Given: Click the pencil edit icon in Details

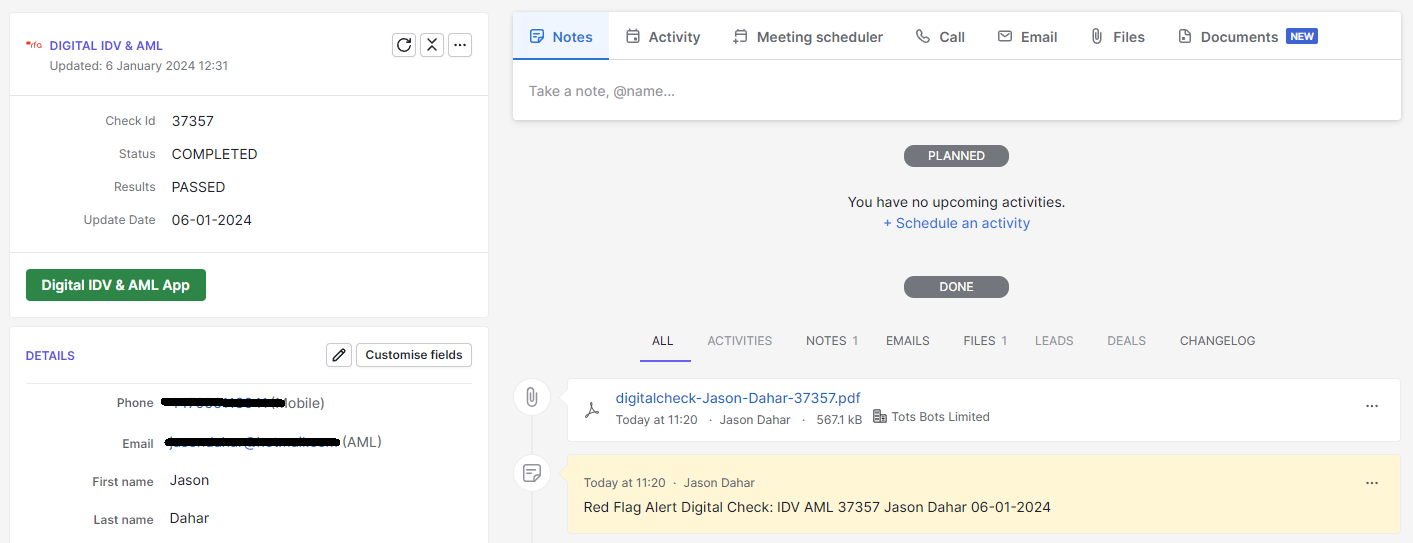Looking at the screenshot, I should tap(339, 355).
